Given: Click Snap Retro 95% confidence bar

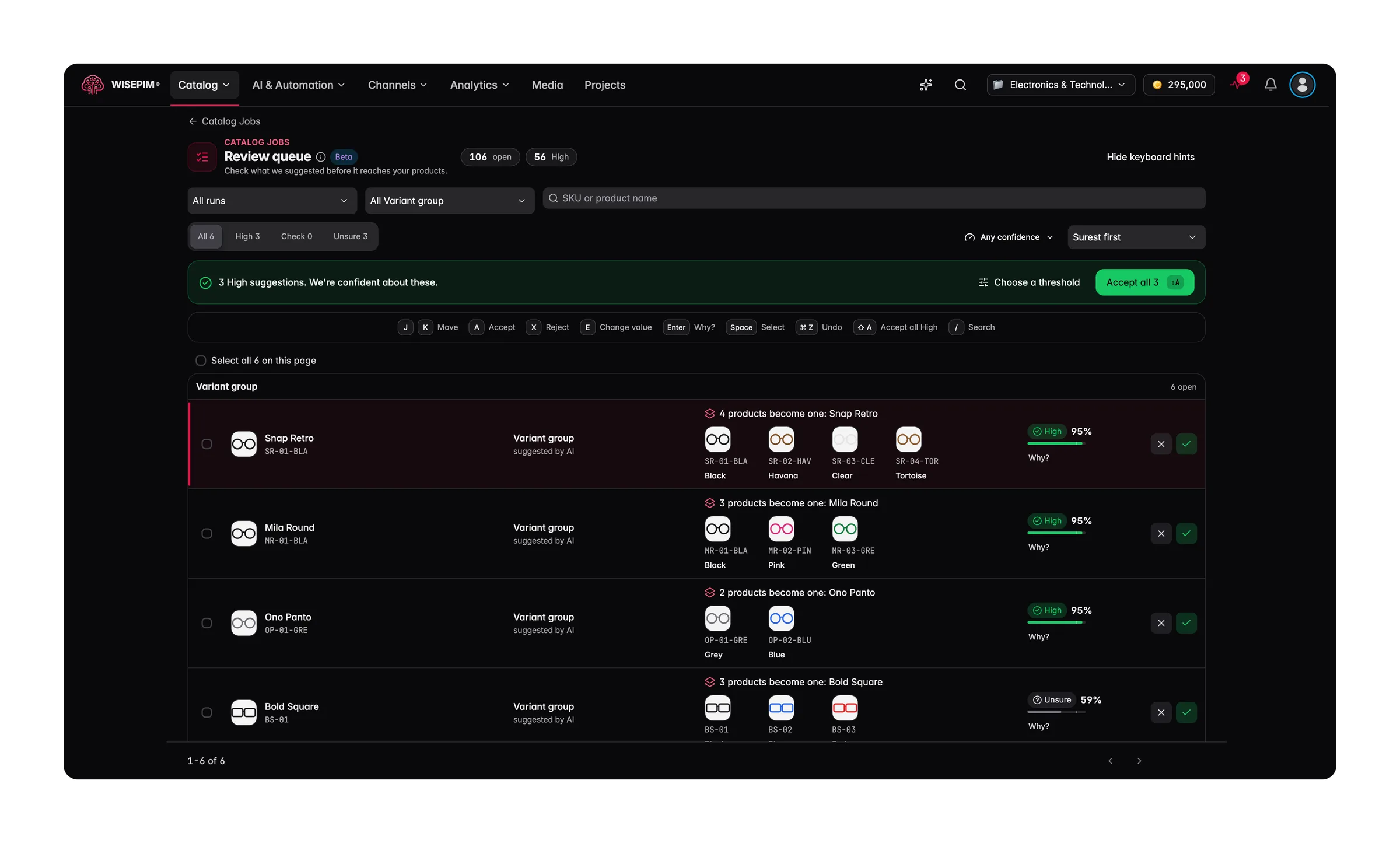Looking at the screenshot, I should [x=1056, y=443].
